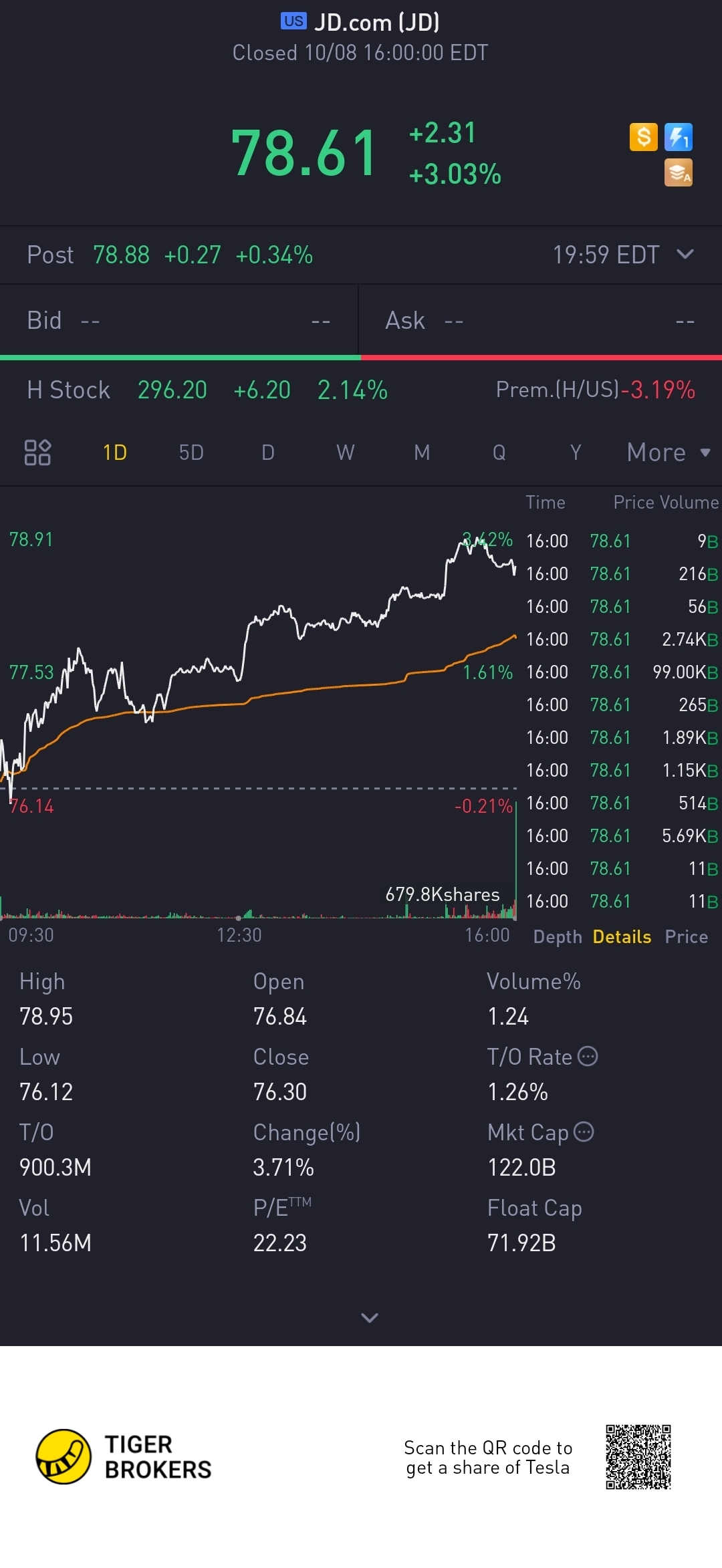Select trade row with volume 5.69KB

point(622,835)
